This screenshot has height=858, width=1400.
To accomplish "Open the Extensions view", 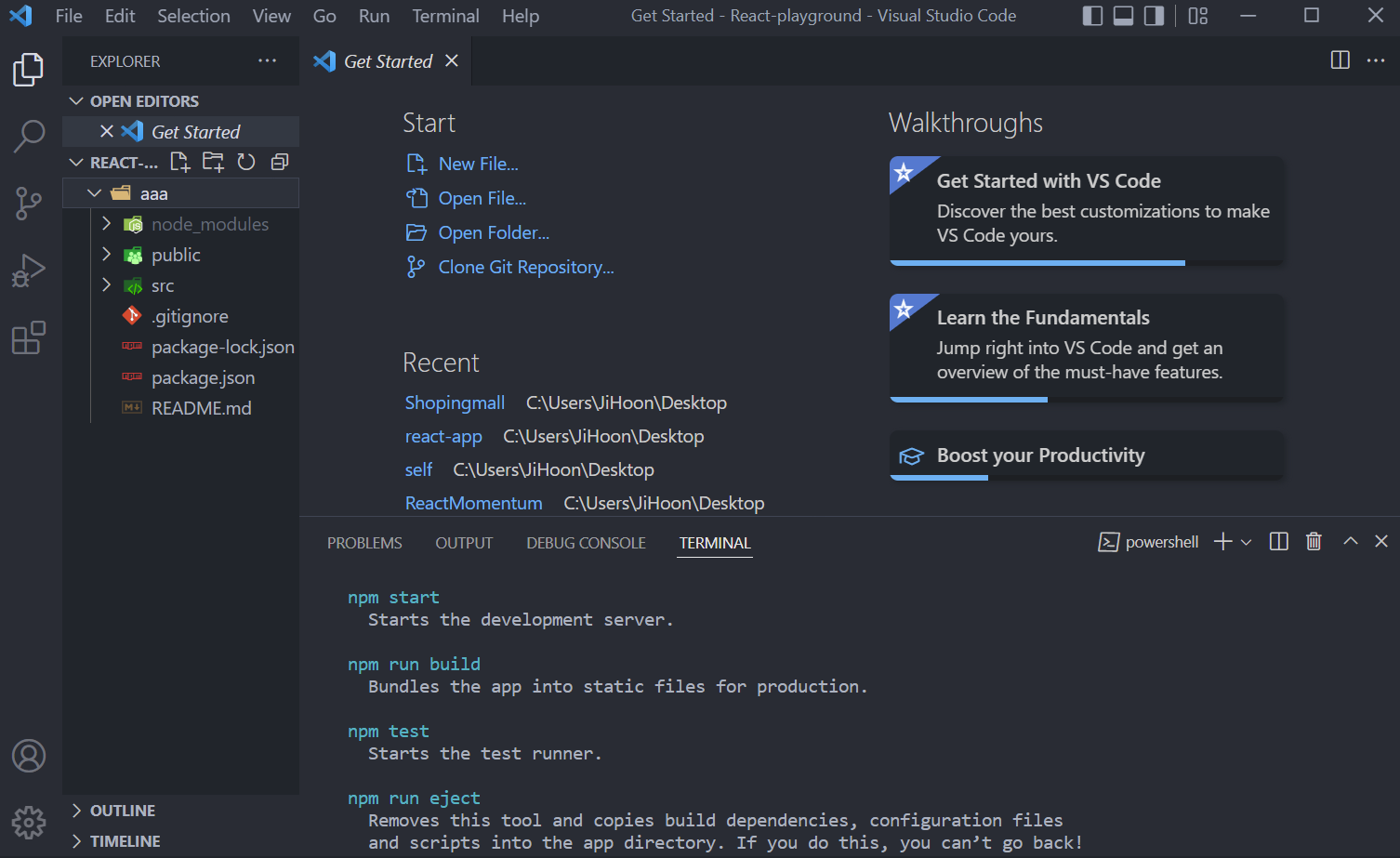I will pyautogui.click(x=29, y=337).
